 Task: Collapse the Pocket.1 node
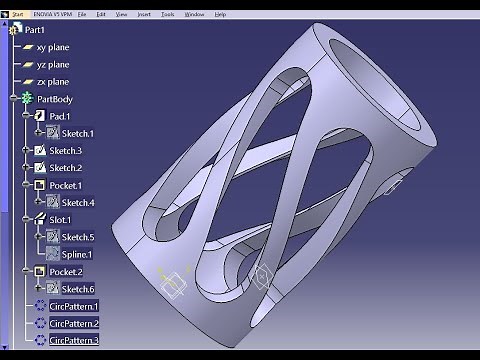[x=26, y=185]
